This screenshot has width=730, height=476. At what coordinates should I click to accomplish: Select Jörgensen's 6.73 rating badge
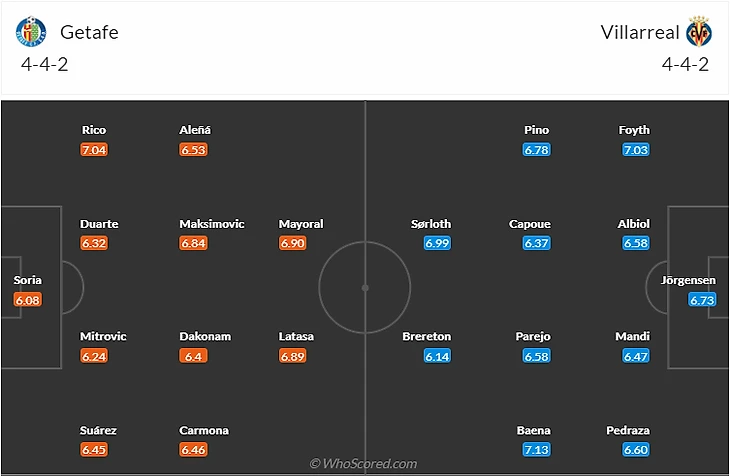pyautogui.click(x=703, y=299)
